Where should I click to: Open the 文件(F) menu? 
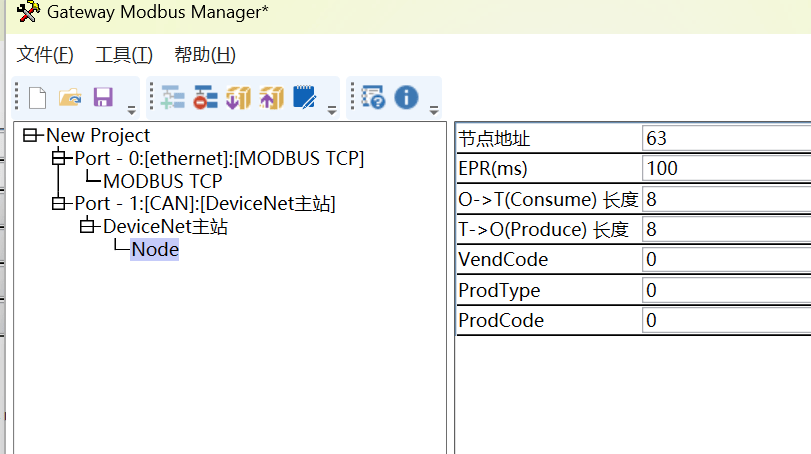tap(45, 55)
